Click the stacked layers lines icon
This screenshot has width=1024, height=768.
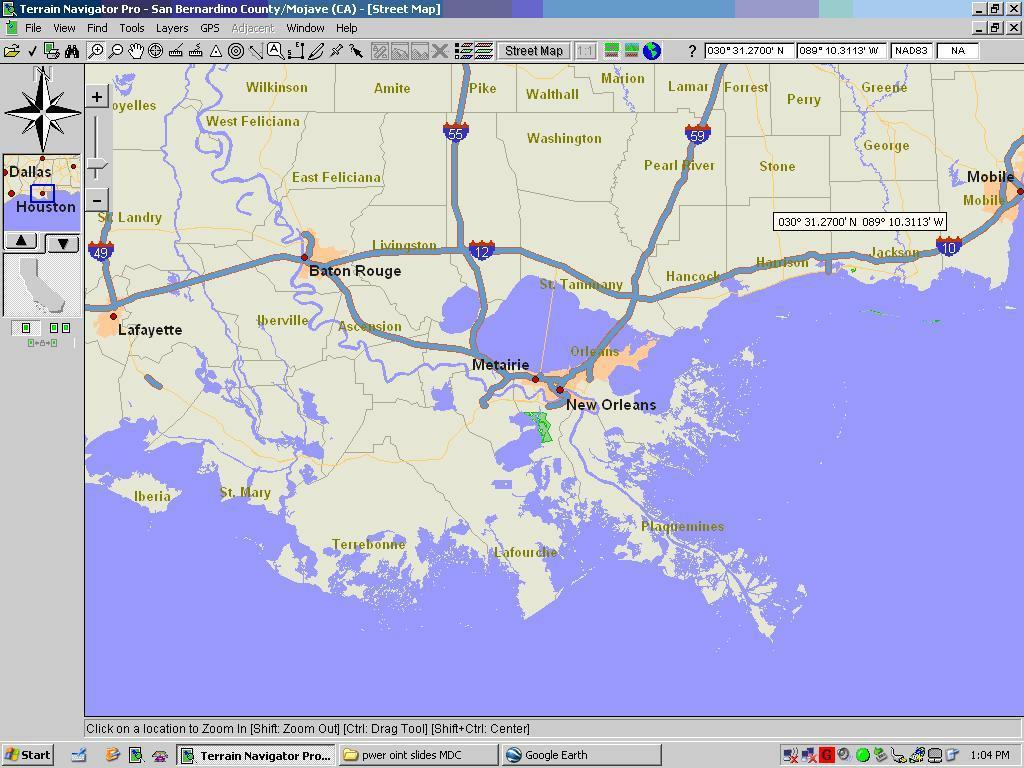pyautogui.click(x=483, y=51)
